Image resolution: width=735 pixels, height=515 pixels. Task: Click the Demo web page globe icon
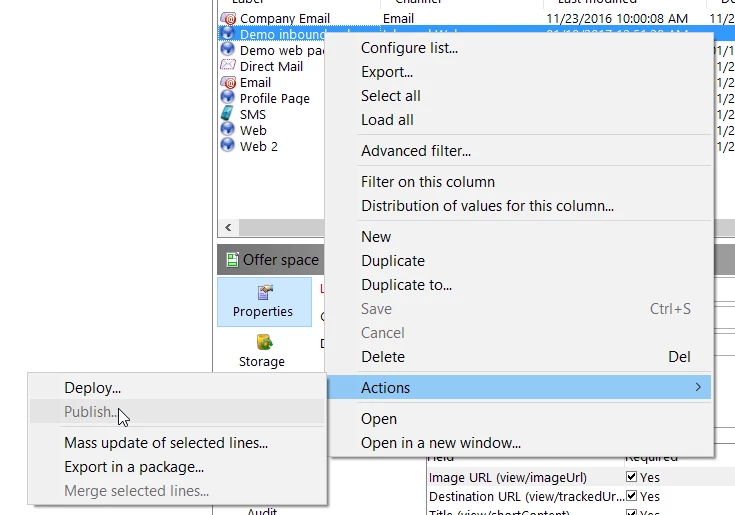(228, 50)
